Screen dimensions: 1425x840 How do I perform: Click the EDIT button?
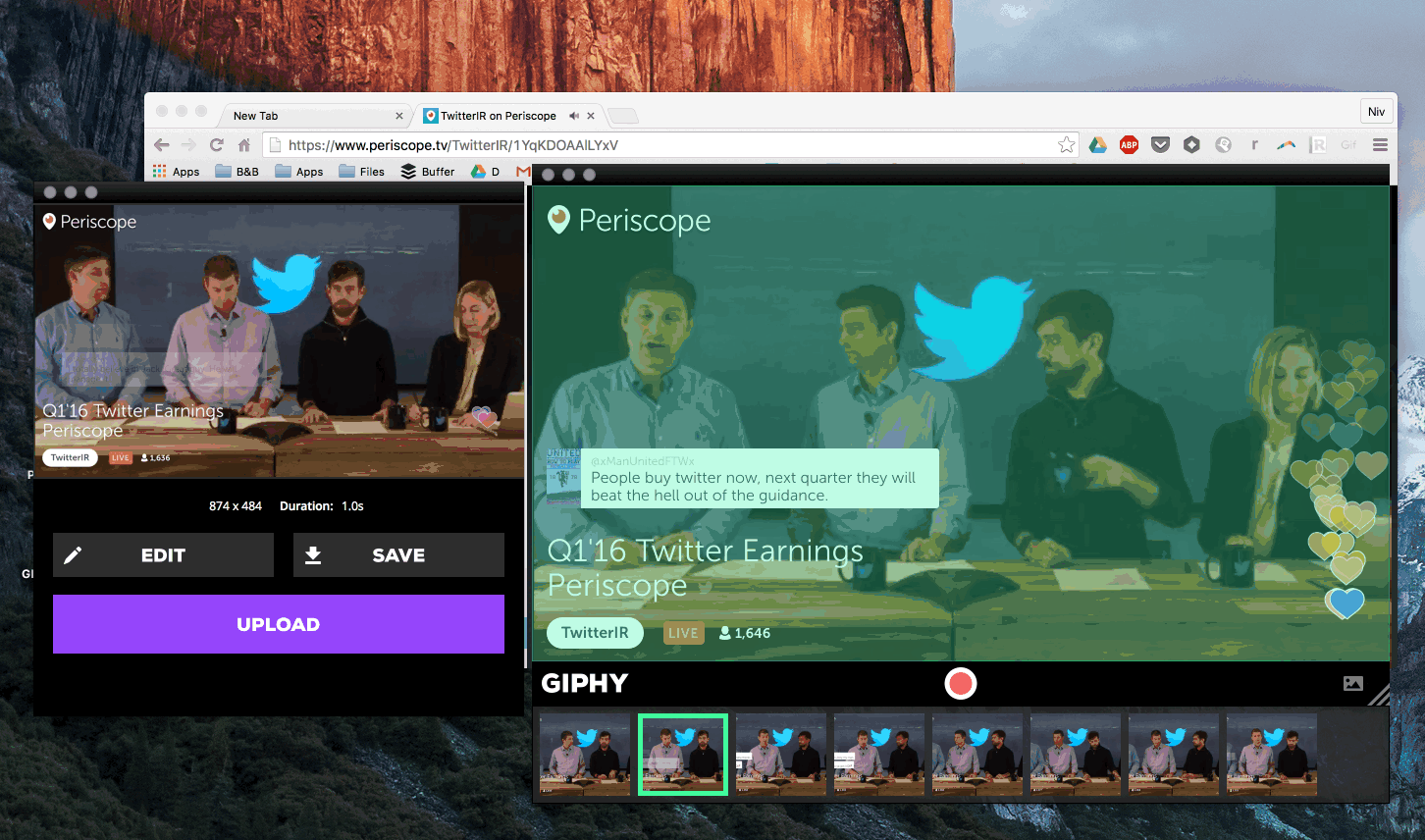pyautogui.click(x=163, y=555)
